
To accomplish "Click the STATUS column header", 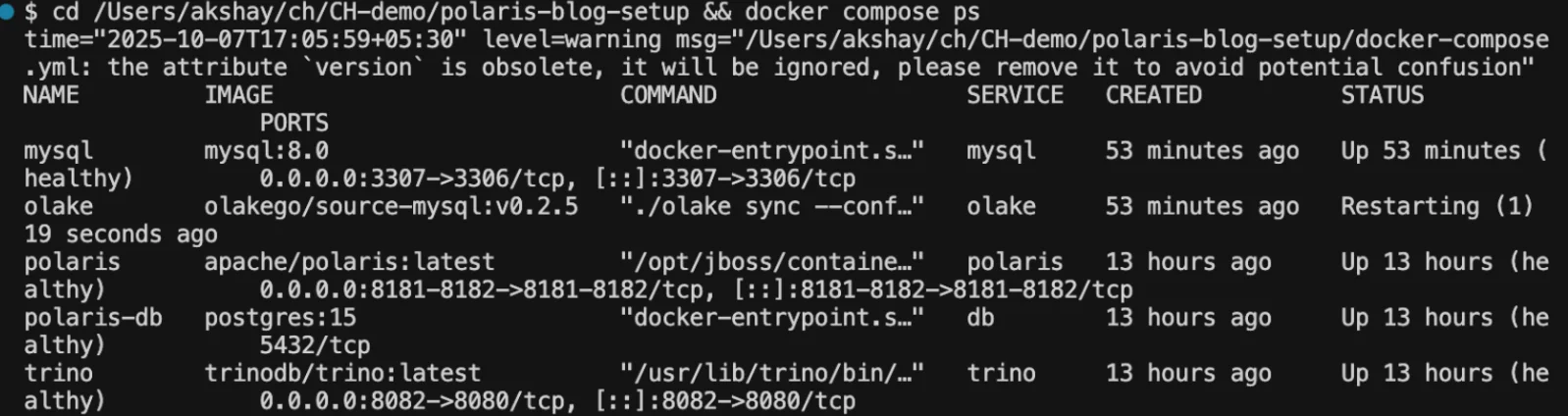I will coord(1383,95).
